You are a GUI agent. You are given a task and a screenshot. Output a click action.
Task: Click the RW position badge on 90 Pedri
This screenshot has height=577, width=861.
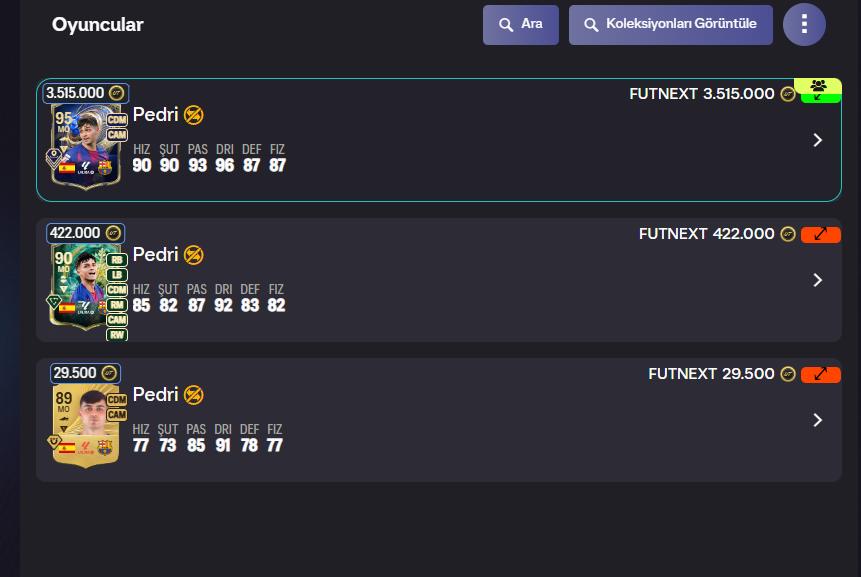117,335
